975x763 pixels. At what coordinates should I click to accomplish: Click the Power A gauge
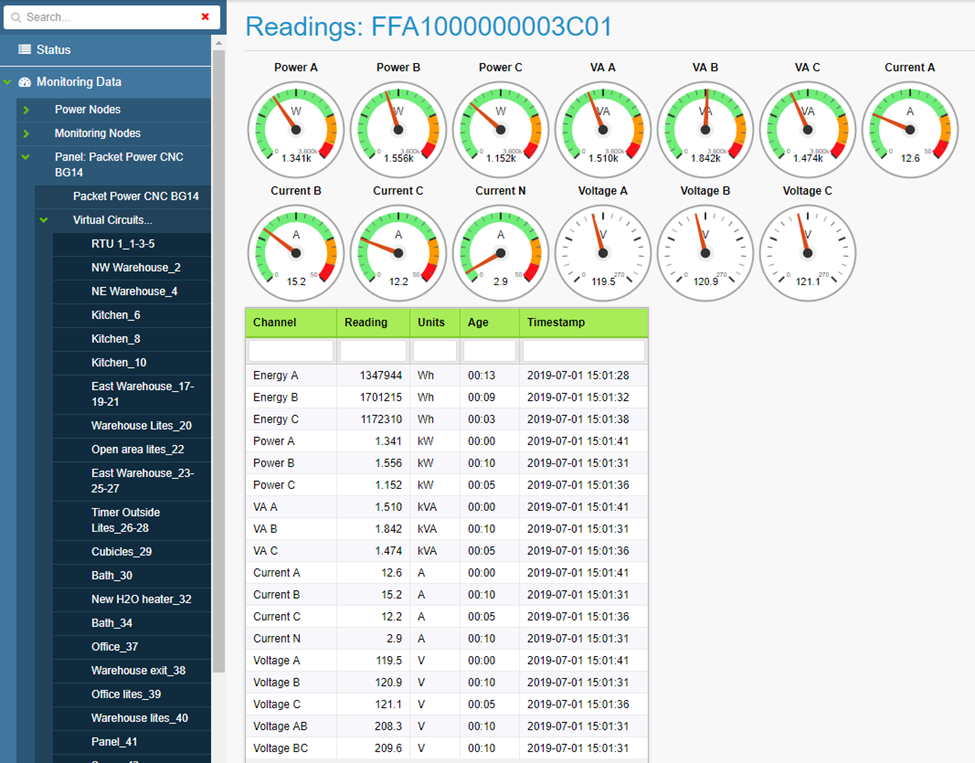click(x=296, y=129)
